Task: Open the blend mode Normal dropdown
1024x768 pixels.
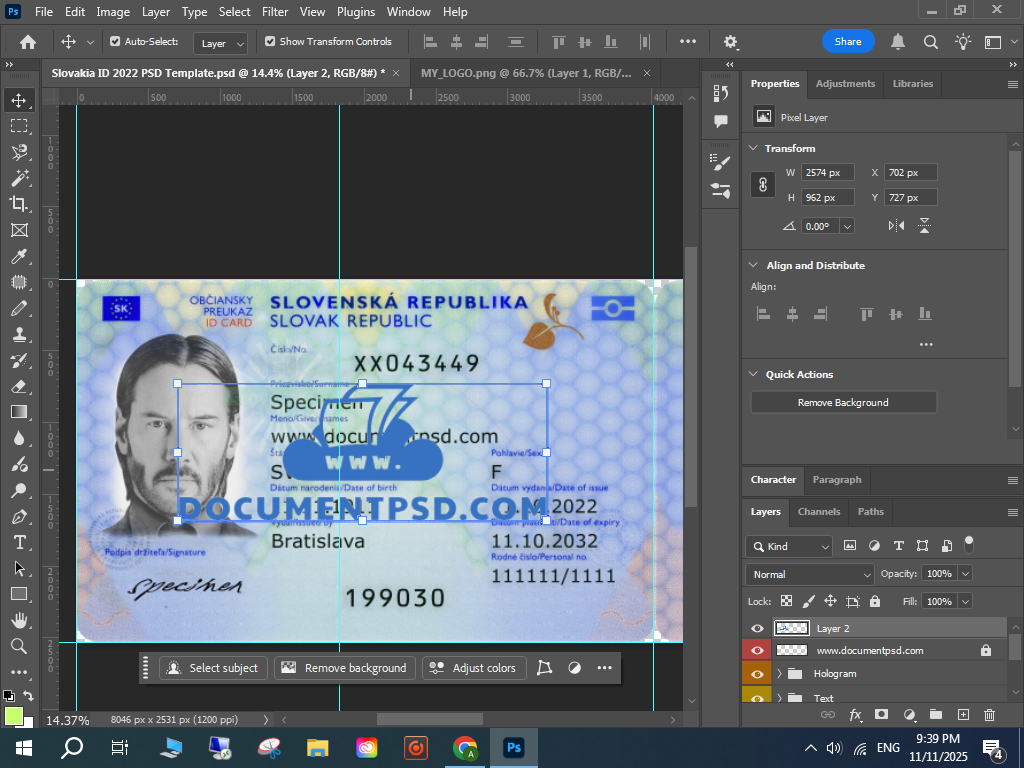Action: (810, 574)
